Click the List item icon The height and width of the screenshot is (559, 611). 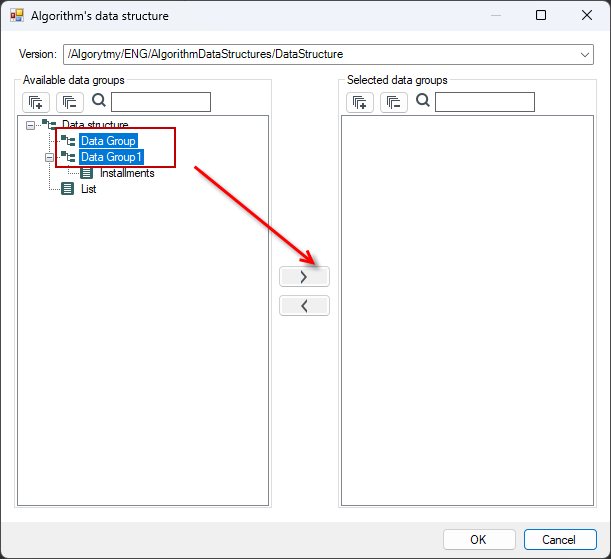[68, 189]
